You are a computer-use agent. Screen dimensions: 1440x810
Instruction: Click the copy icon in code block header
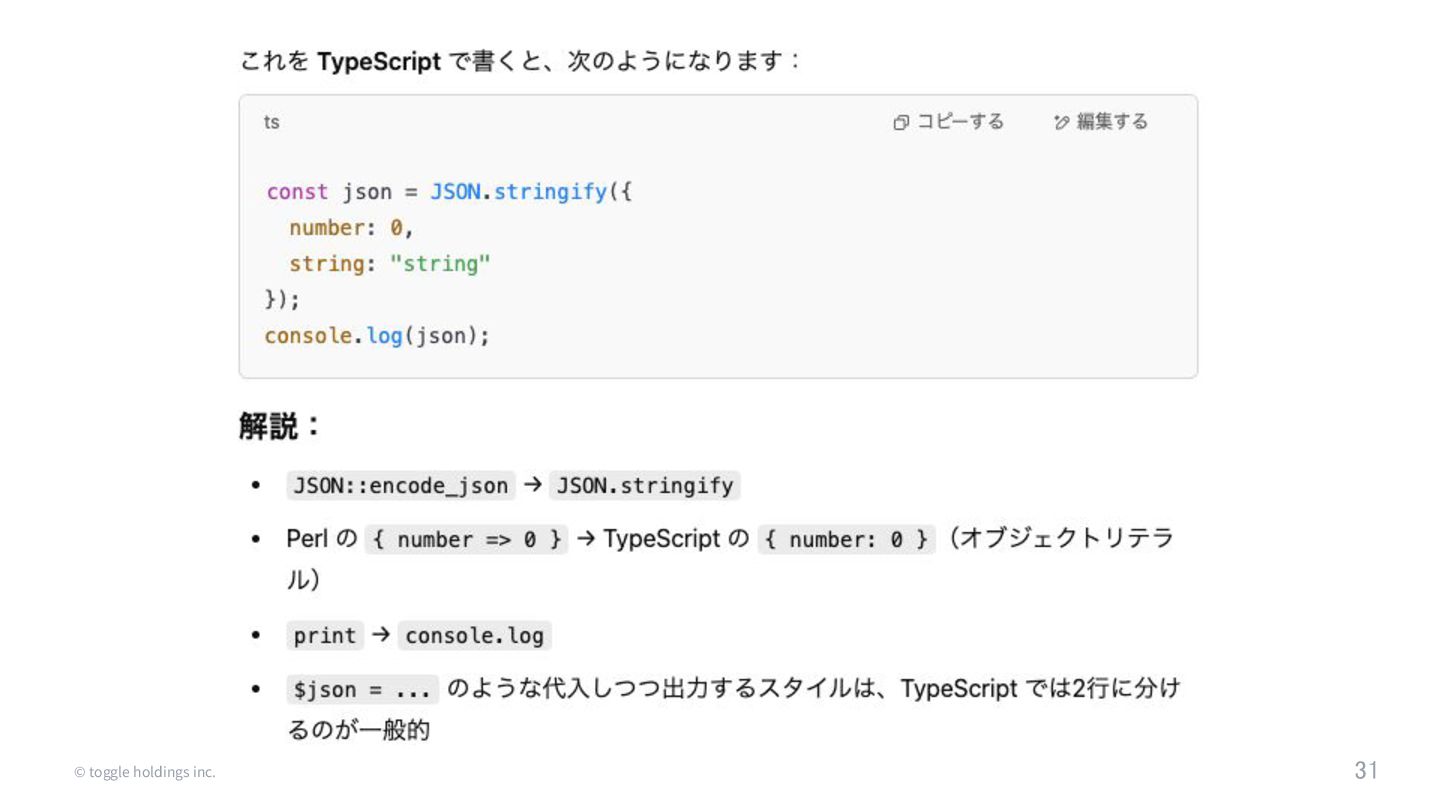click(x=901, y=122)
